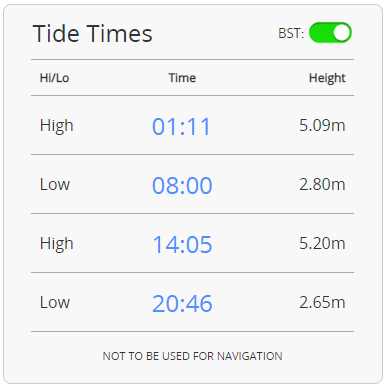Click the Hi/Lo column header
The image size is (386, 389).
tap(54, 78)
